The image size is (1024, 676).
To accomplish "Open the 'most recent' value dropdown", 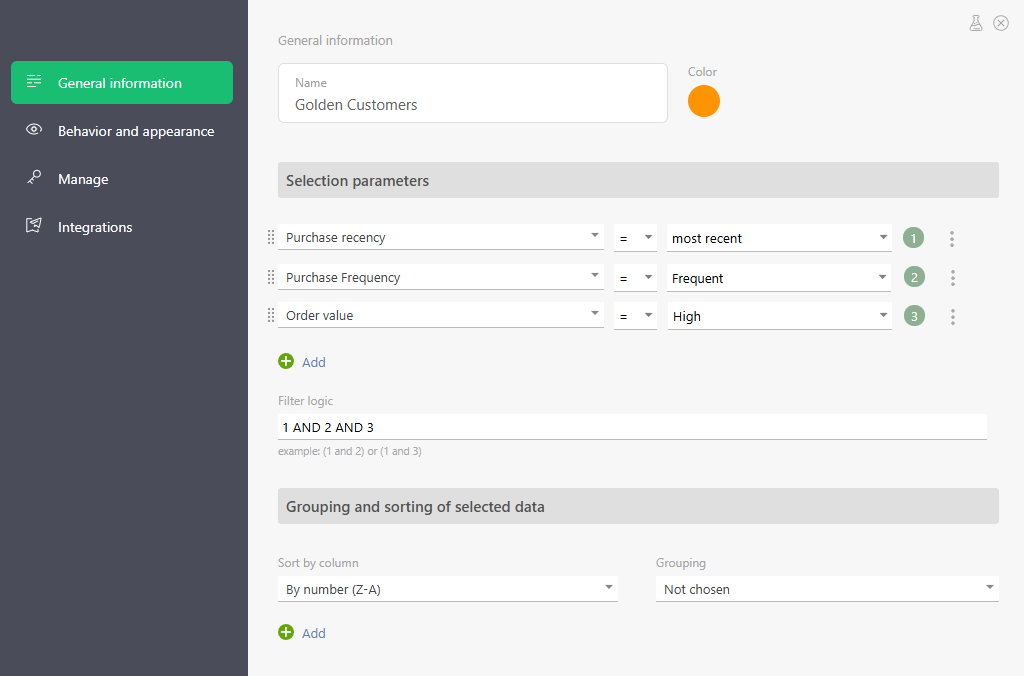I will [x=779, y=238].
